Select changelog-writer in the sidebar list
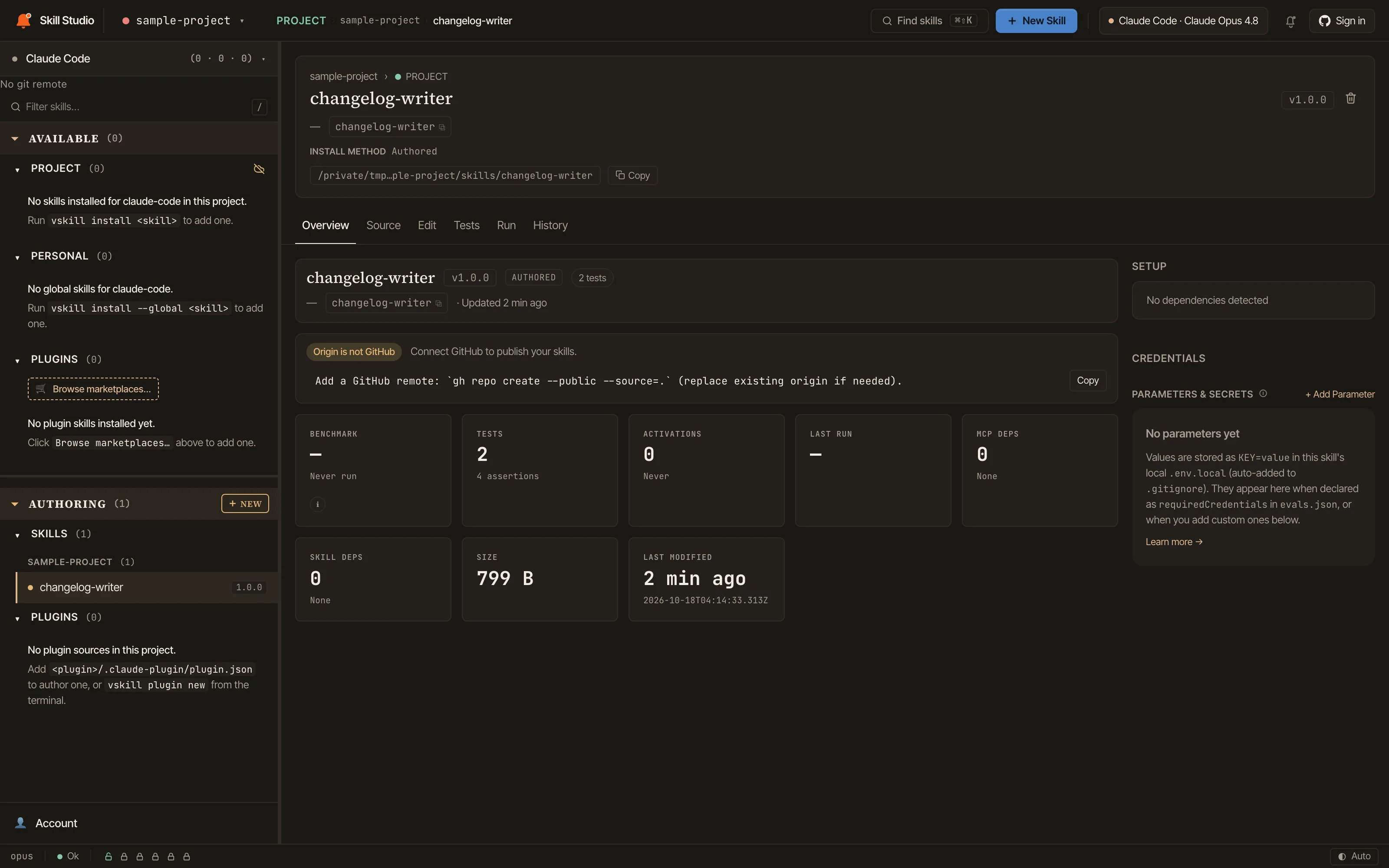 point(147,587)
